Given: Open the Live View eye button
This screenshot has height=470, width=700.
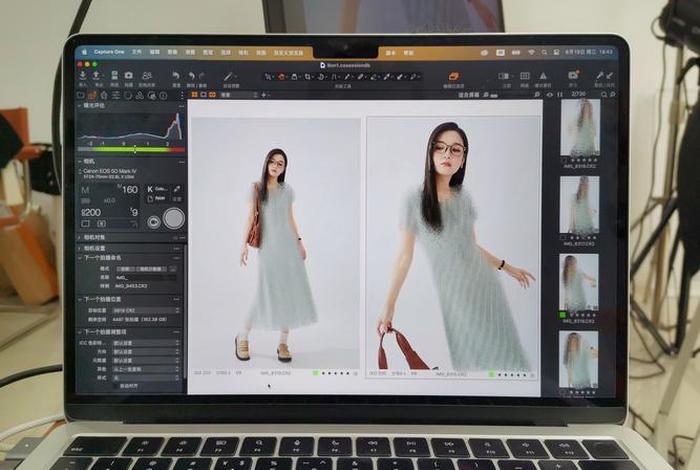Looking at the screenshot, I should 154,222.
